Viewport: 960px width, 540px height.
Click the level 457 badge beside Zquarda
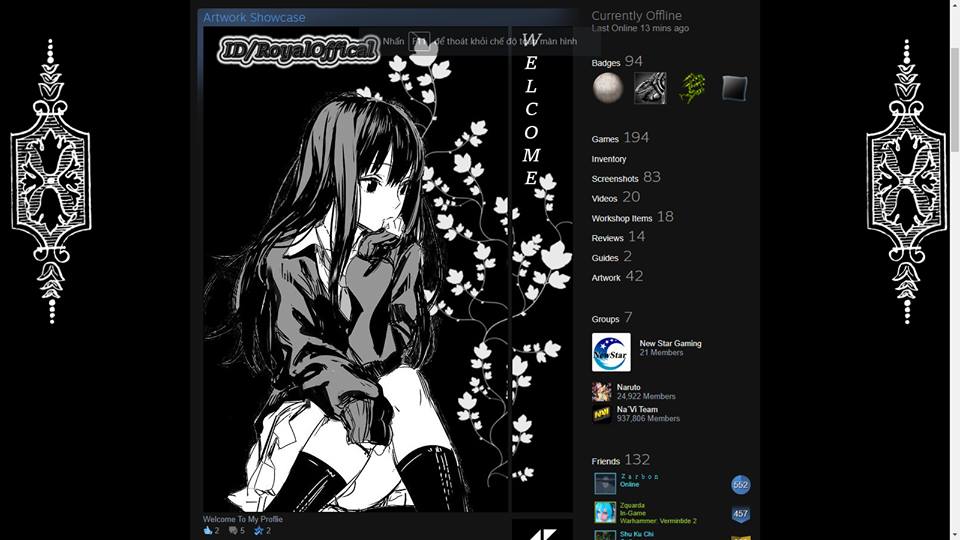pos(740,514)
